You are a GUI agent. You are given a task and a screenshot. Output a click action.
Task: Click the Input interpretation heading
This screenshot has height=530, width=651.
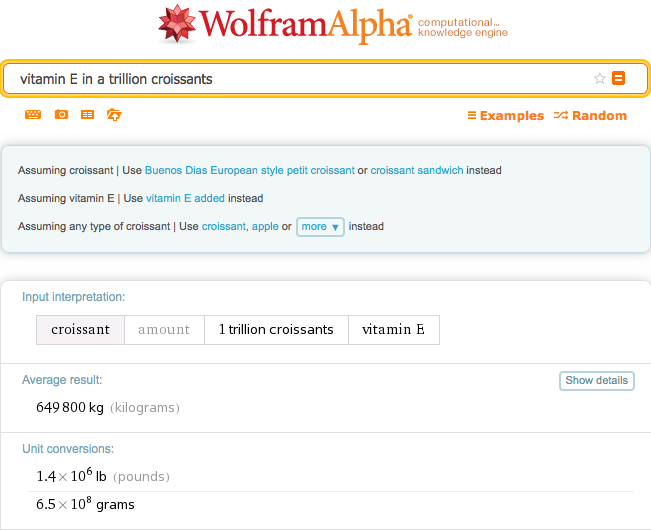tap(73, 297)
